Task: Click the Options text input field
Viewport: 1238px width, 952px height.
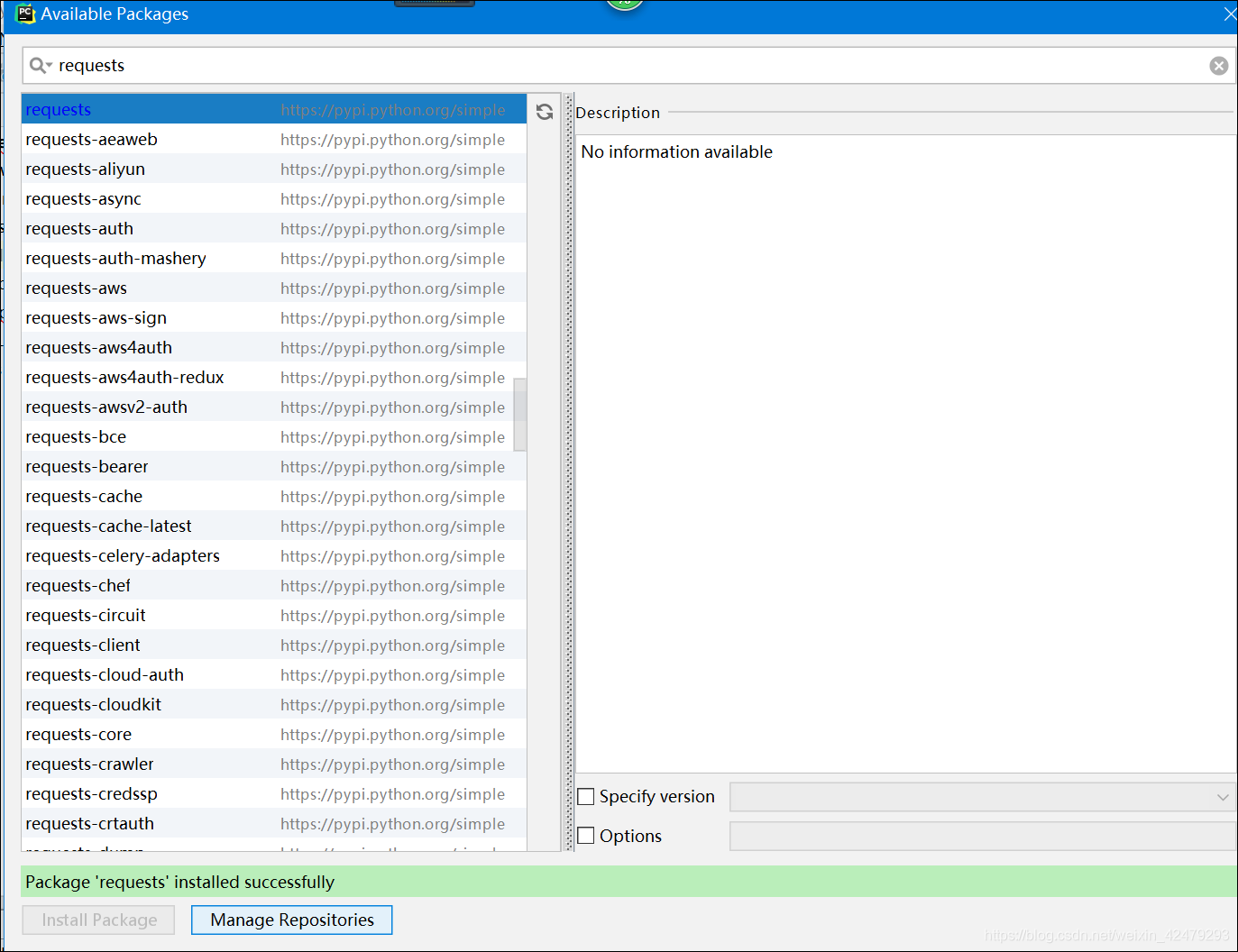Action: [983, 836]
